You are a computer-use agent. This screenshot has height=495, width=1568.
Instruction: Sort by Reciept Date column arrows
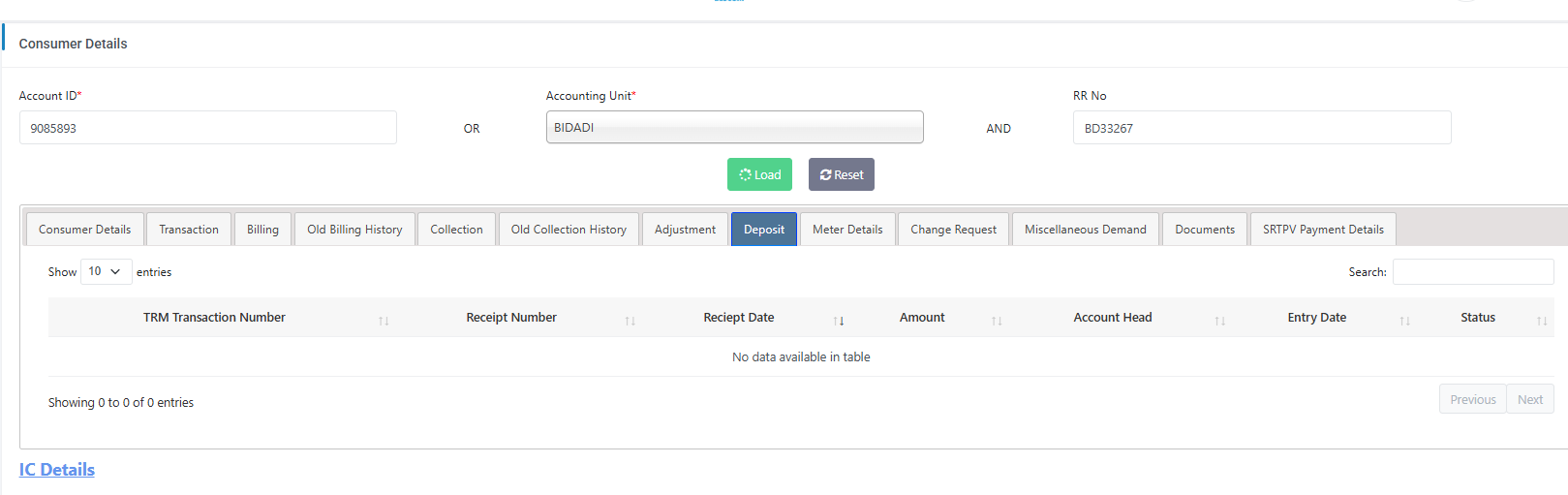[x=839, y=321]
